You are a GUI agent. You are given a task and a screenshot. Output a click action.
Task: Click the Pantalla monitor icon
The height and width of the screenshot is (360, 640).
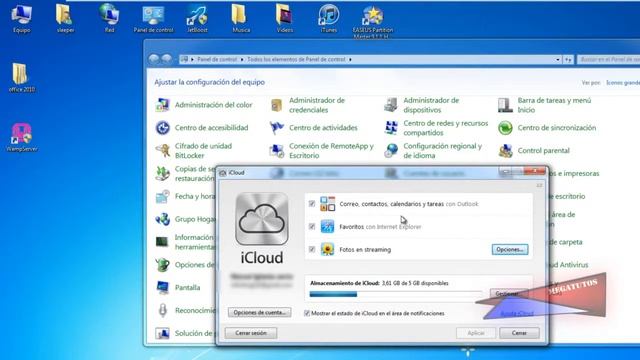[162, 287]
